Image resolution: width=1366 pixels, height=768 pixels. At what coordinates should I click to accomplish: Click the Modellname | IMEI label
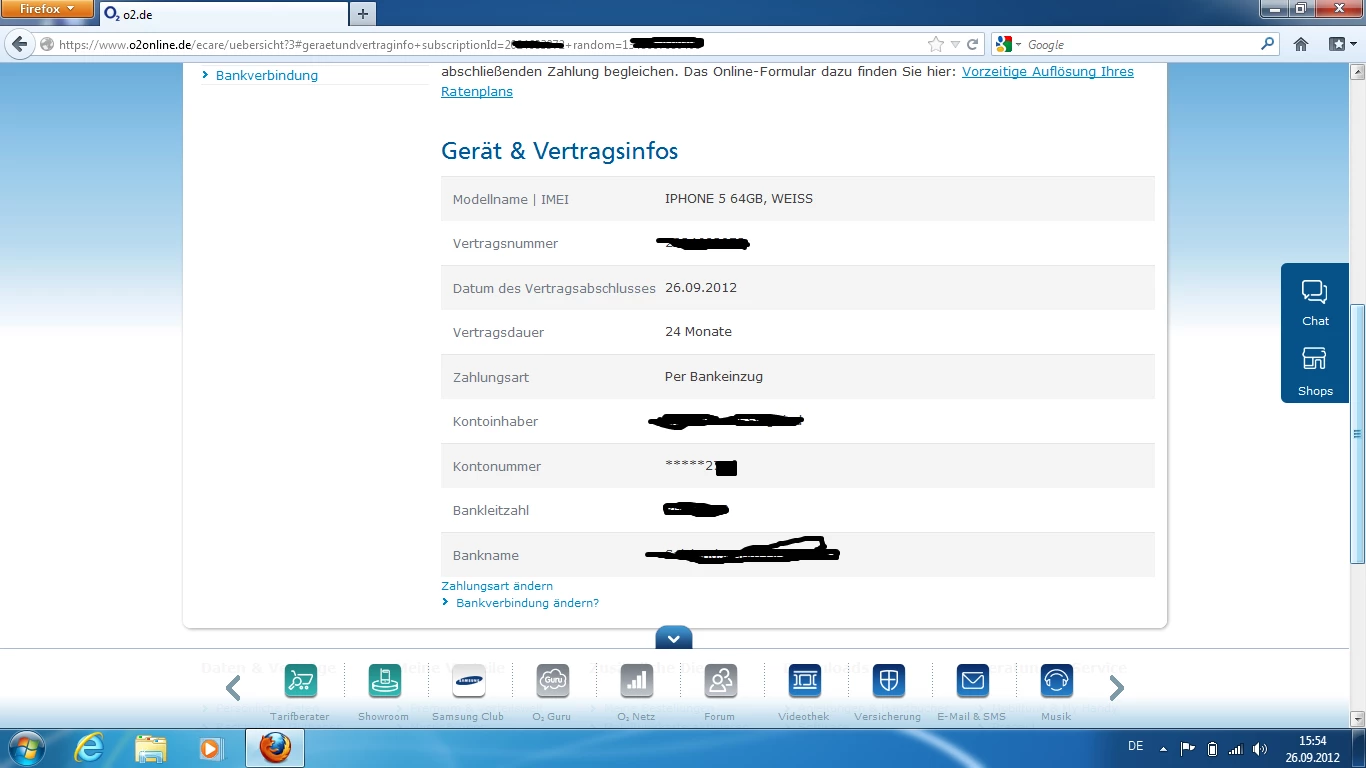[x=511, y=199]
